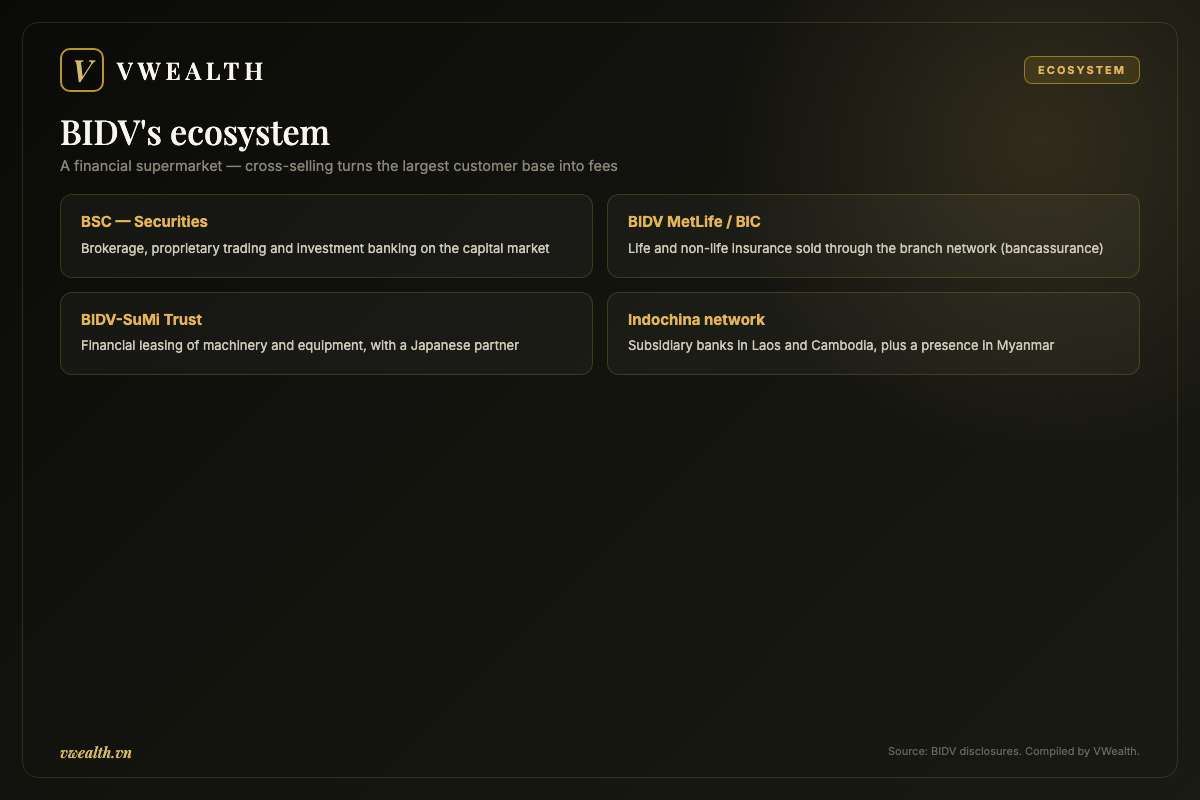1200x800 pixels.
Task: Click the "BIDV's ecosystem" heading
Action: 195,132
